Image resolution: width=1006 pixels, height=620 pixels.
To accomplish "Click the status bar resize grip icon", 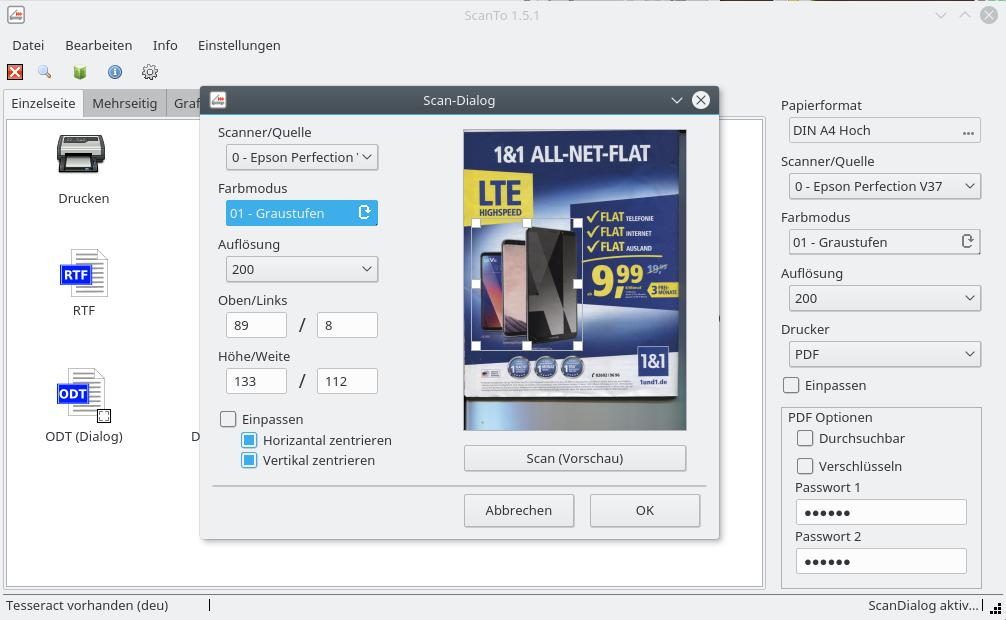I will [x=996, y=608].
